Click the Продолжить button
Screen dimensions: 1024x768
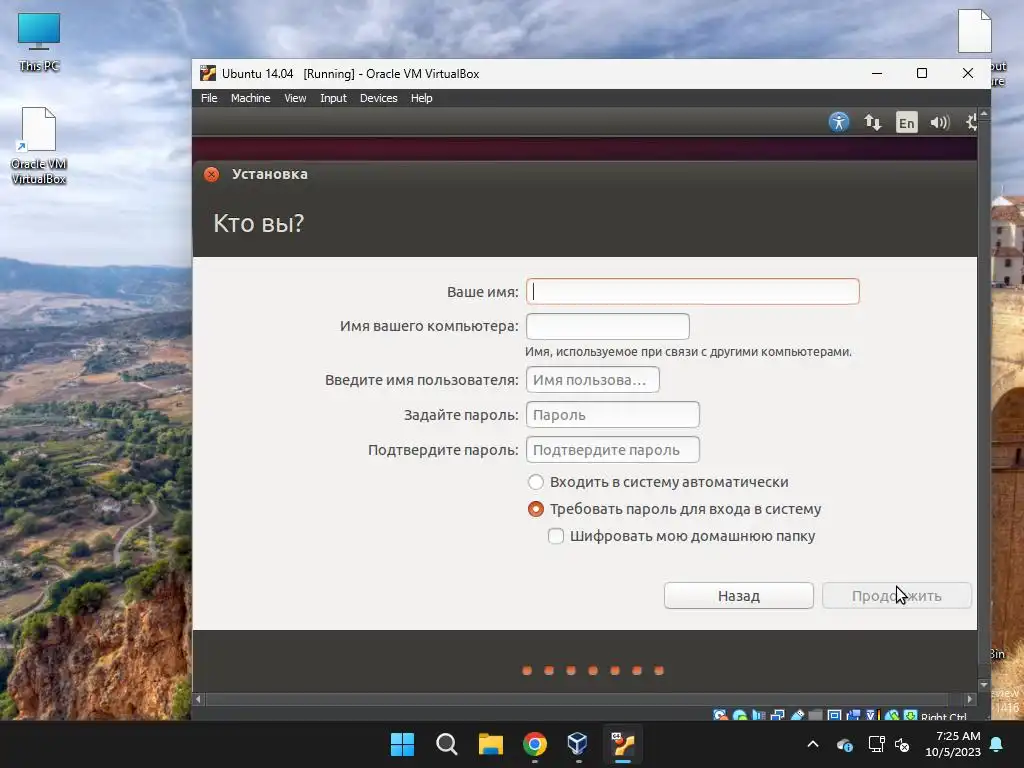[897, 596]
